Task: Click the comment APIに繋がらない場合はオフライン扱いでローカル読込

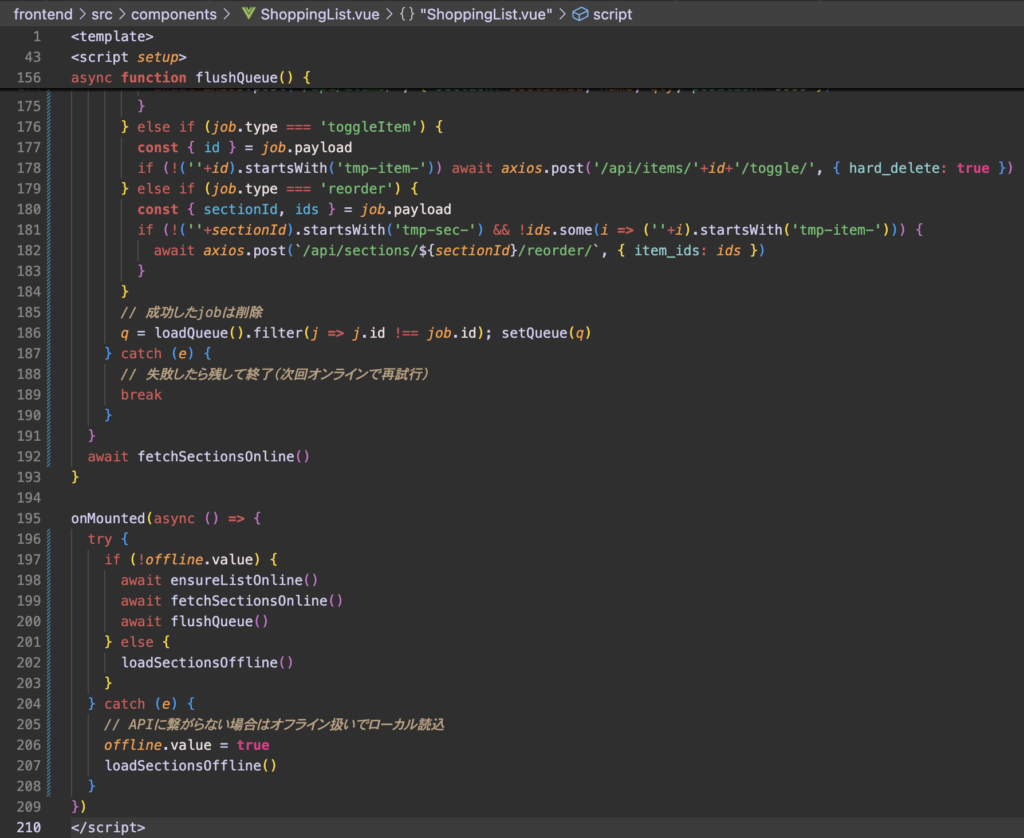Action: (274, 724)
